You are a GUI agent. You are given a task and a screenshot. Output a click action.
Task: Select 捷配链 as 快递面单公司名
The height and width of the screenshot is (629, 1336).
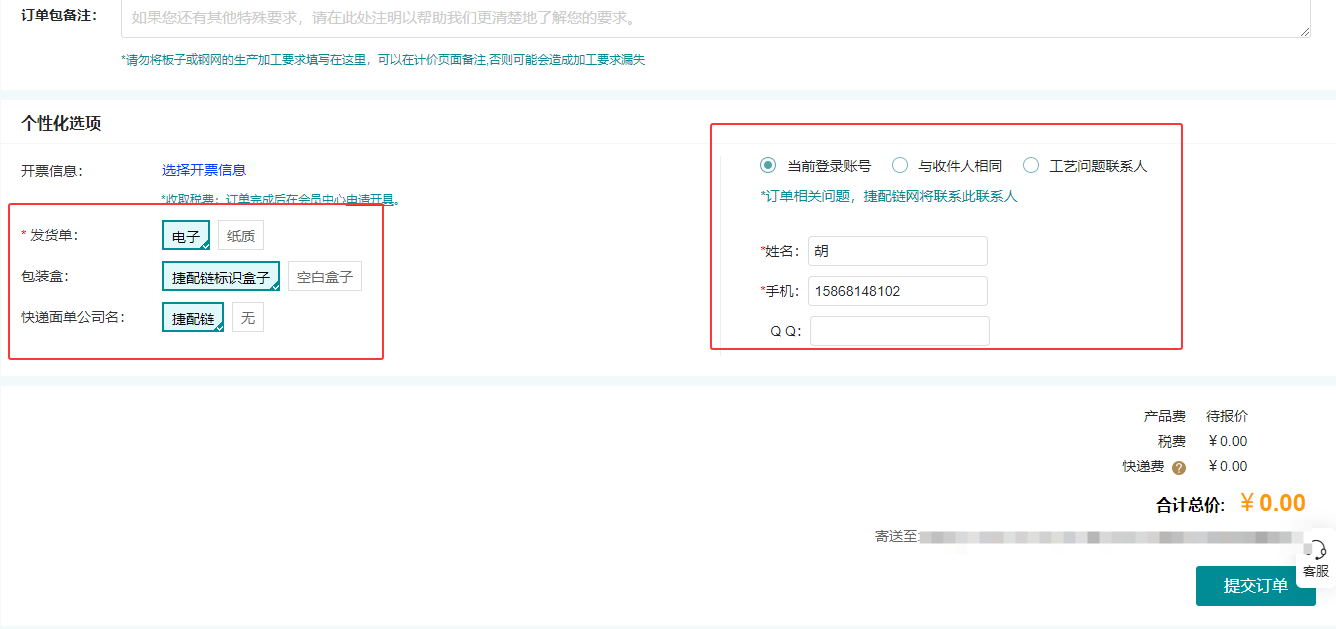pyautogui.click(x=192, y=318)
